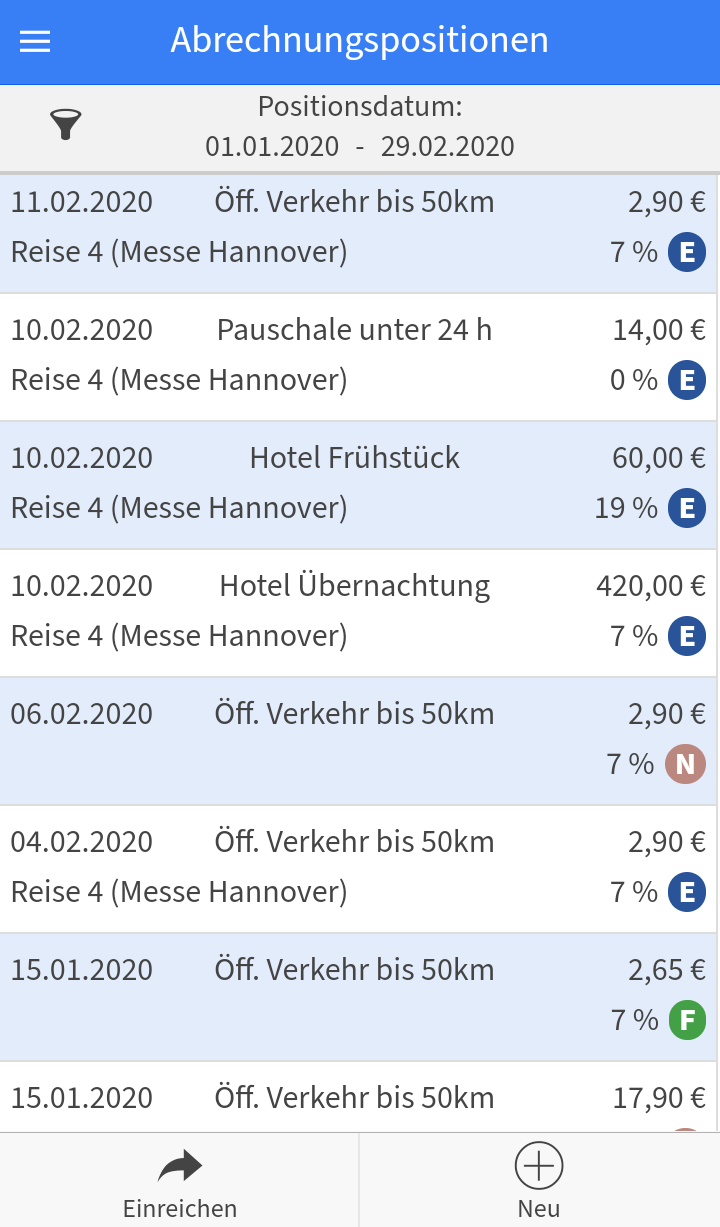Screen dimensions: 720x1227
Task: Tap the green F status badge
Action: coord(686,1020)
